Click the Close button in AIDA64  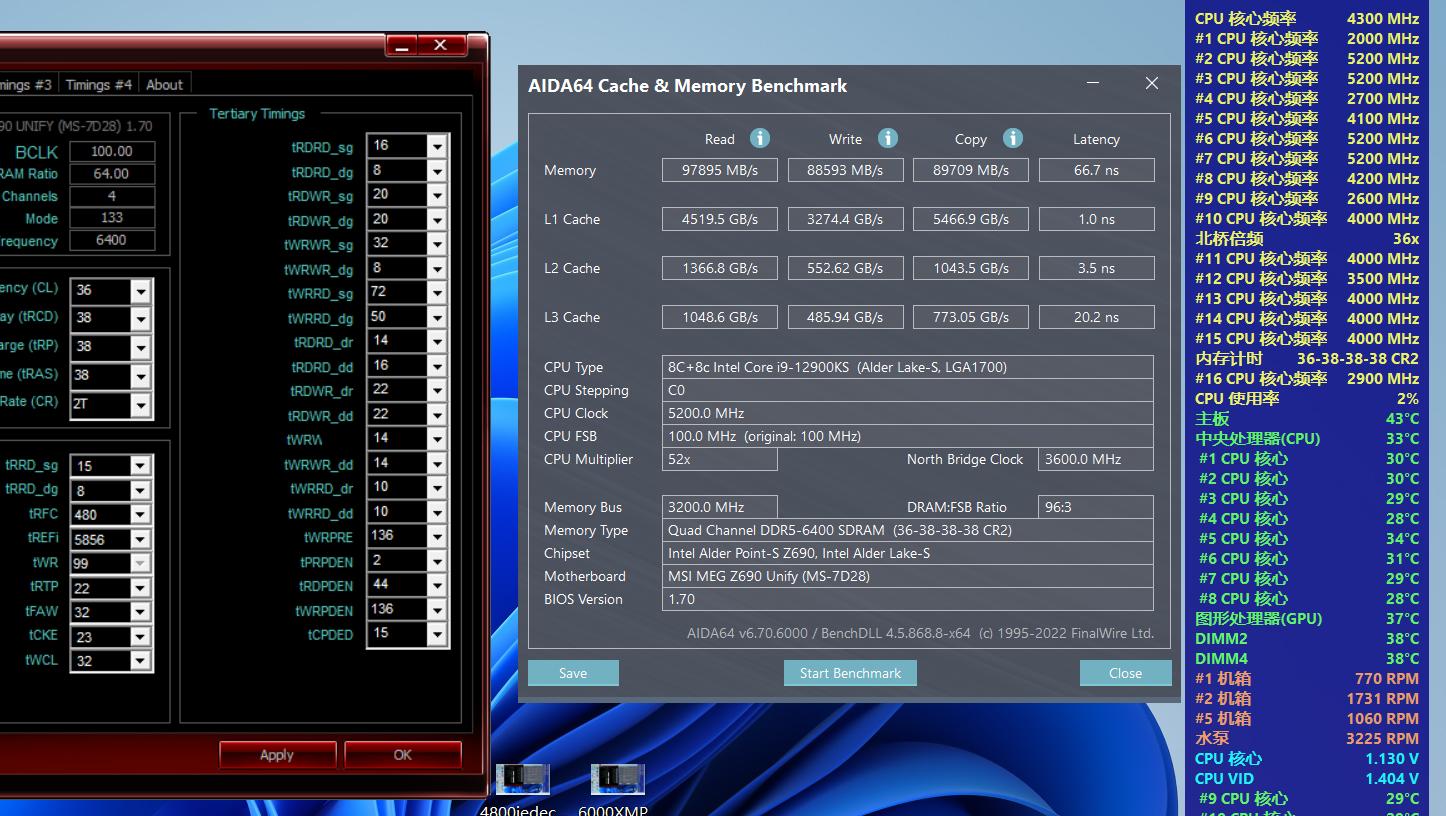pos(1125,673)
